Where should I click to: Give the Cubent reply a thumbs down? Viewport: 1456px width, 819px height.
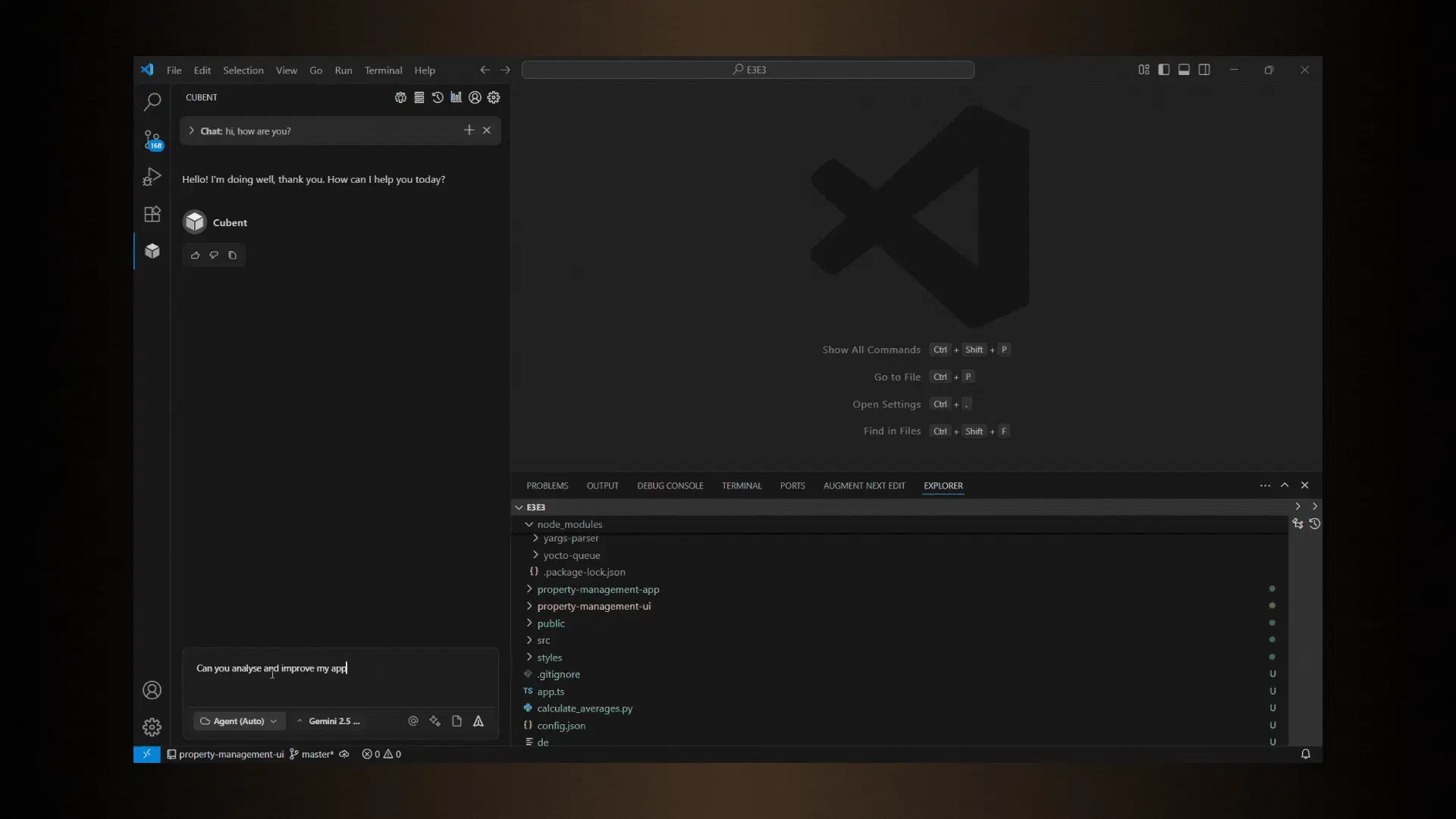pyautogui.click(x=214, y=256)
